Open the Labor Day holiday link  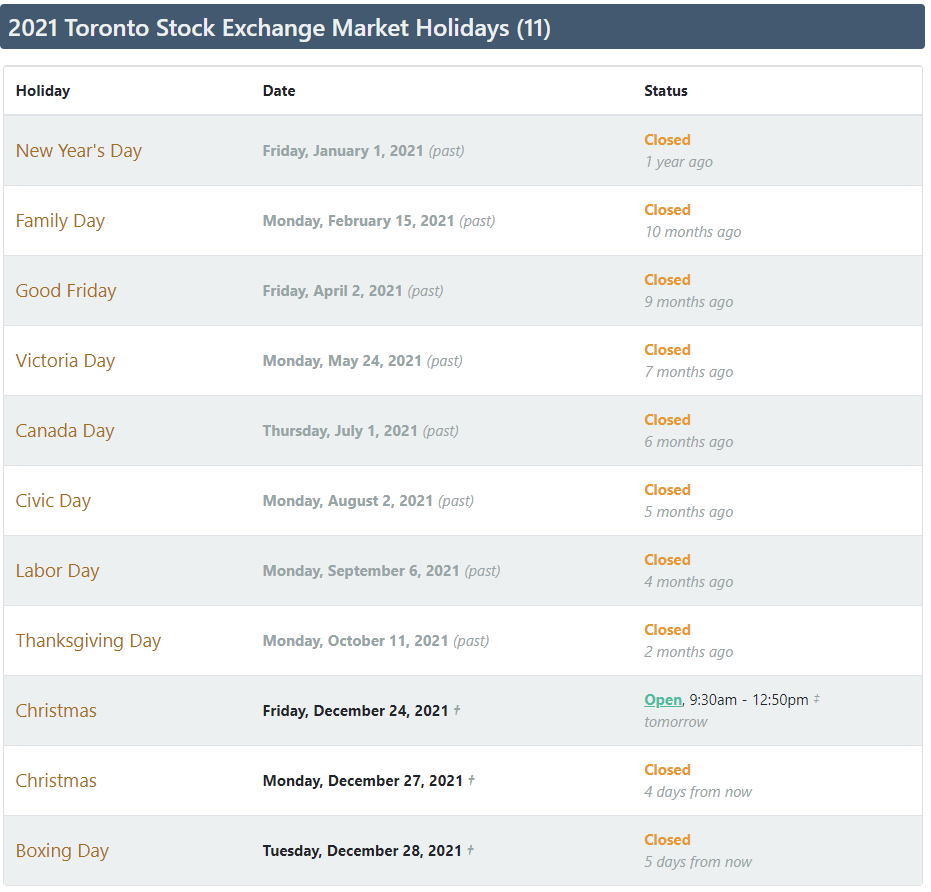coord(57,571)
